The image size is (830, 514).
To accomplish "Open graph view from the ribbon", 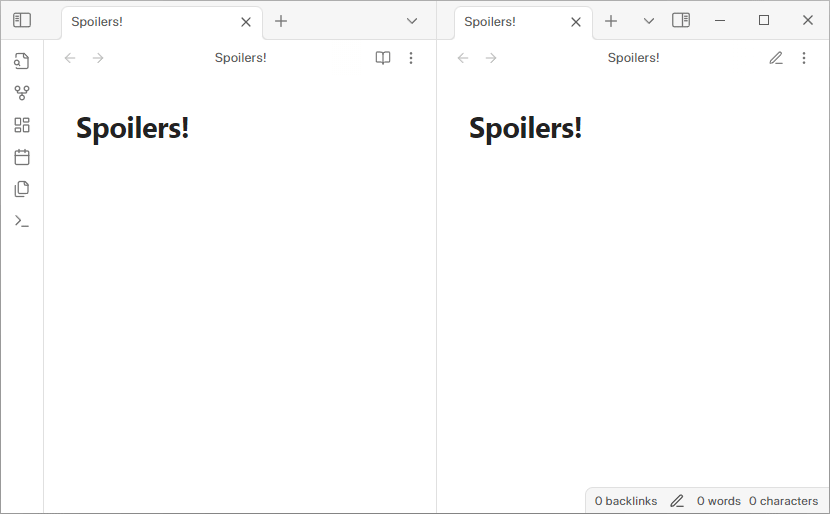I will click(x=22, y=93).
